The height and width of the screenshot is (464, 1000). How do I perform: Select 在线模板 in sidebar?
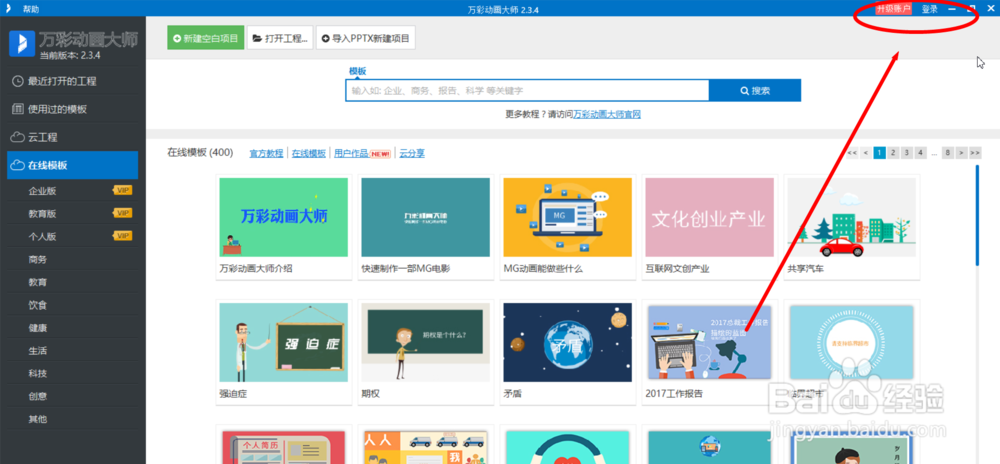click(72, 165)
